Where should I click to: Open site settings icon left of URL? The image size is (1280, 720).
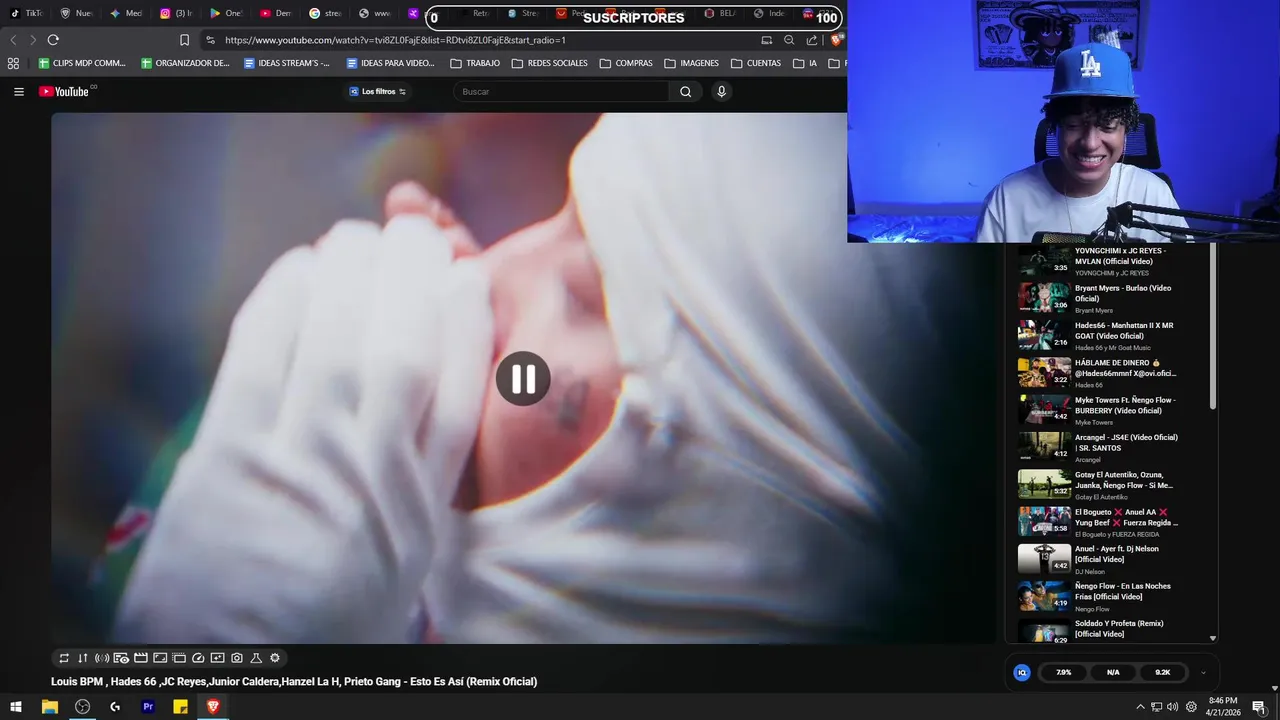coord(210,40)
